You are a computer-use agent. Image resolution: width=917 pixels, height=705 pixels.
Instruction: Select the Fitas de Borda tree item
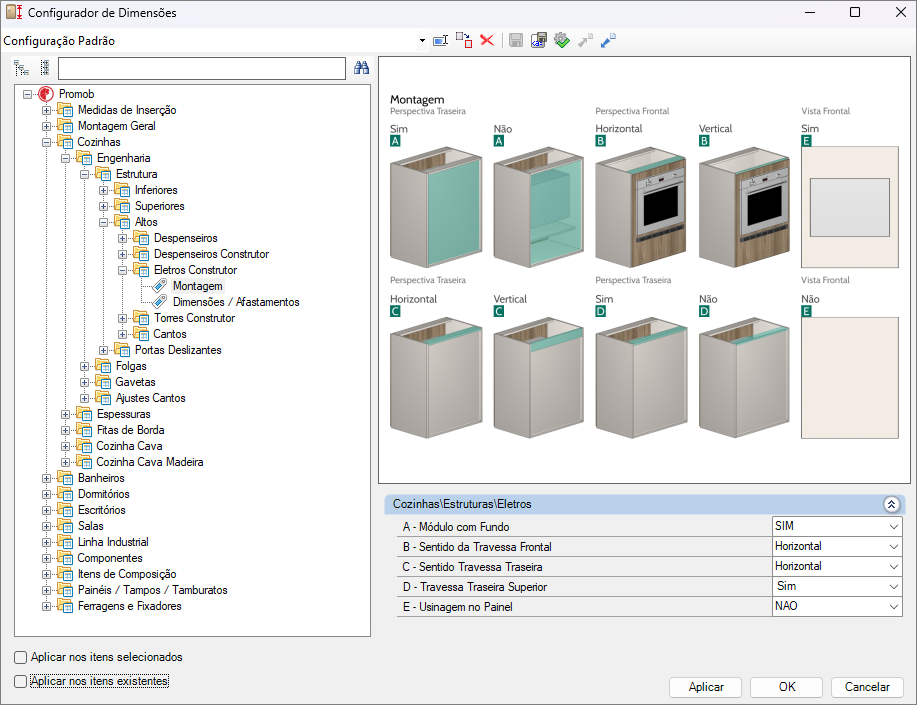[x=130, y=430]
